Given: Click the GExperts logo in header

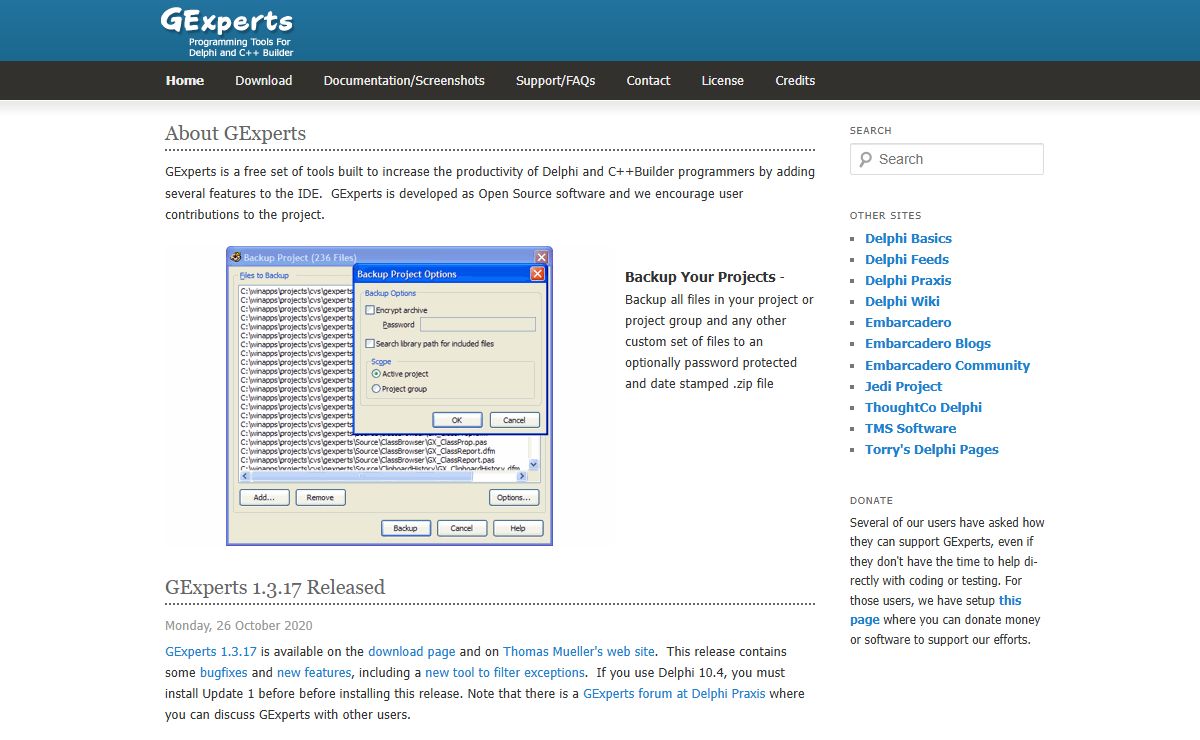Looking at the screenshot, I should point(227,32).
